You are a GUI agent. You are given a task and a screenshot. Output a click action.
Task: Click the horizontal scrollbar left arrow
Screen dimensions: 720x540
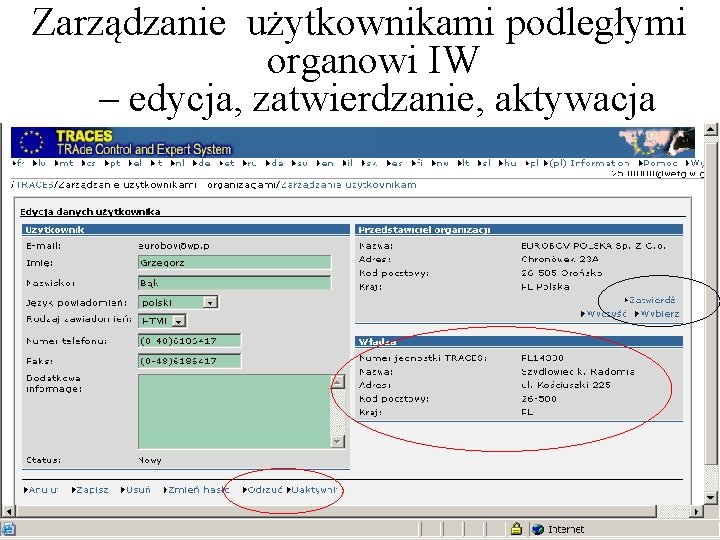tap(8, 511)
